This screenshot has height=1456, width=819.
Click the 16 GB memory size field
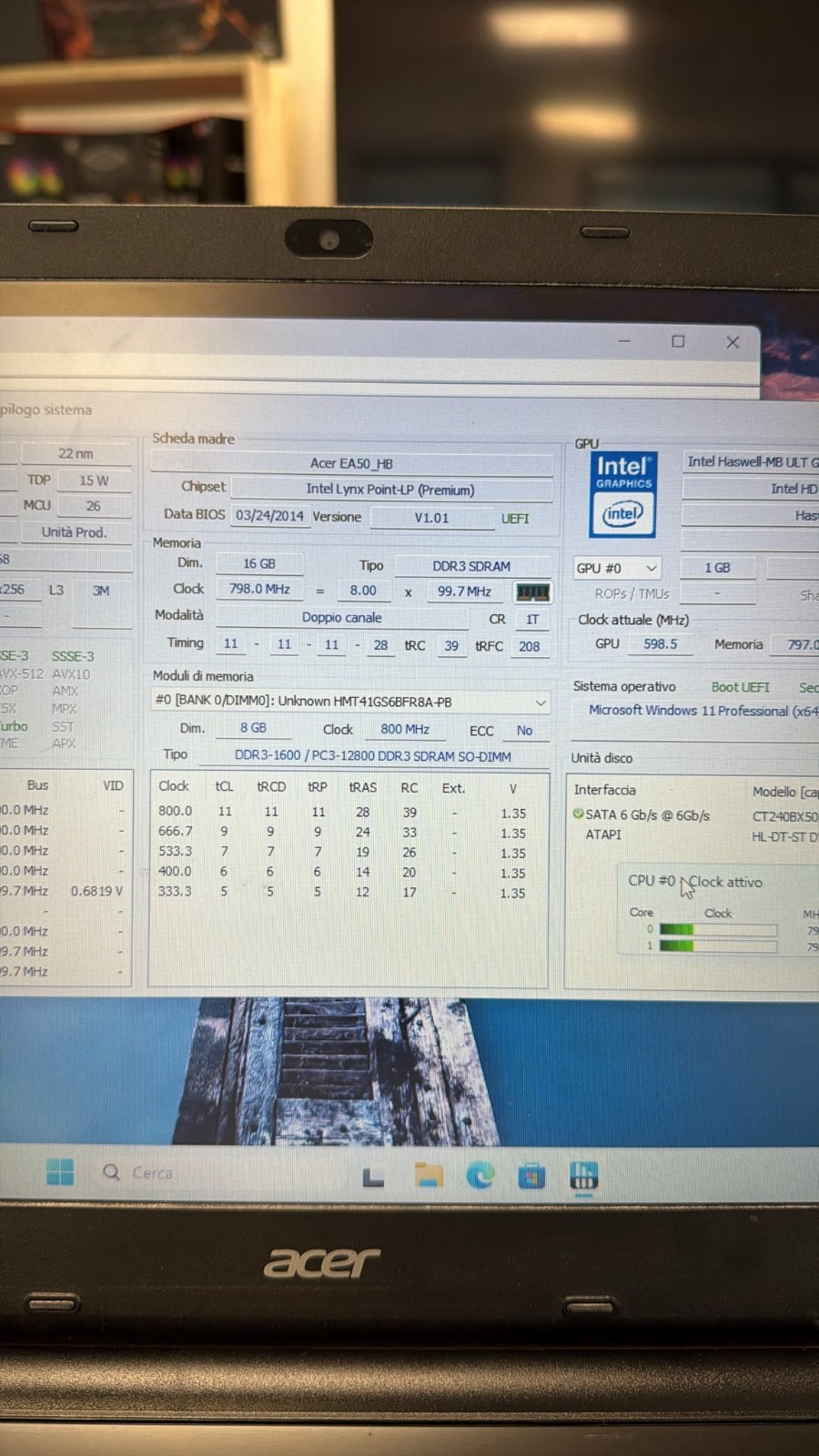tap(259, 564)
